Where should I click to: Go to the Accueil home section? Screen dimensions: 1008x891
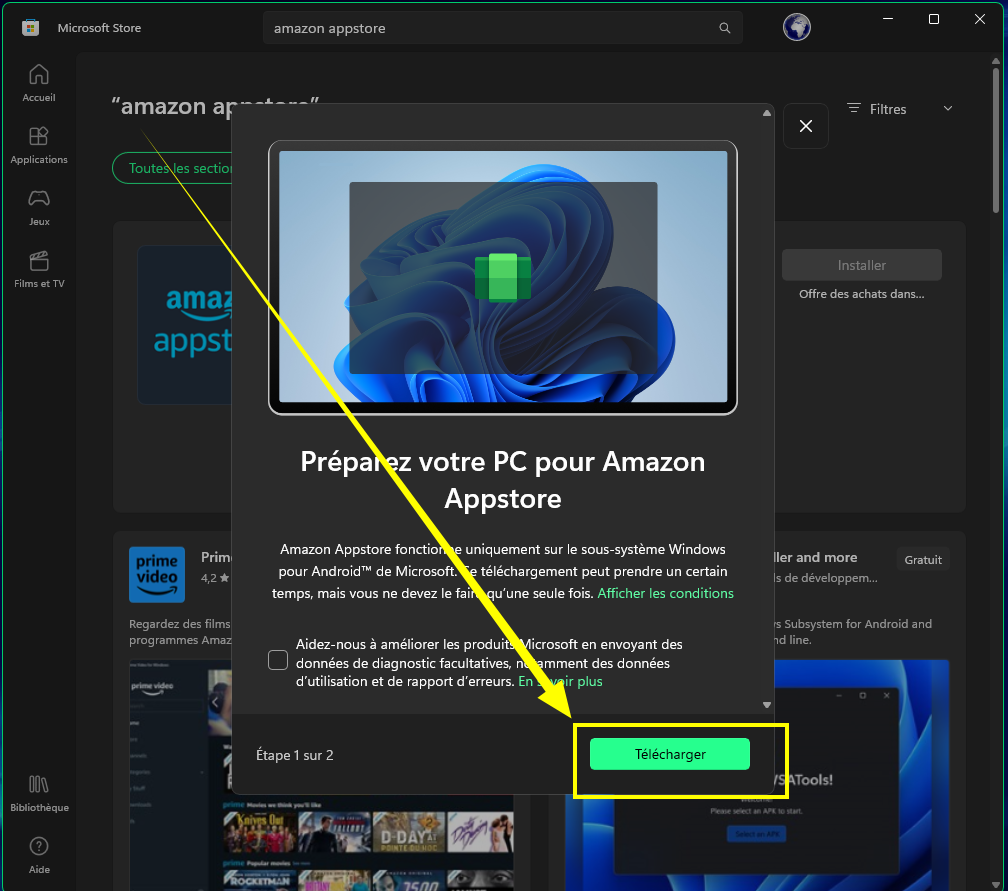[x=39, y=83]
